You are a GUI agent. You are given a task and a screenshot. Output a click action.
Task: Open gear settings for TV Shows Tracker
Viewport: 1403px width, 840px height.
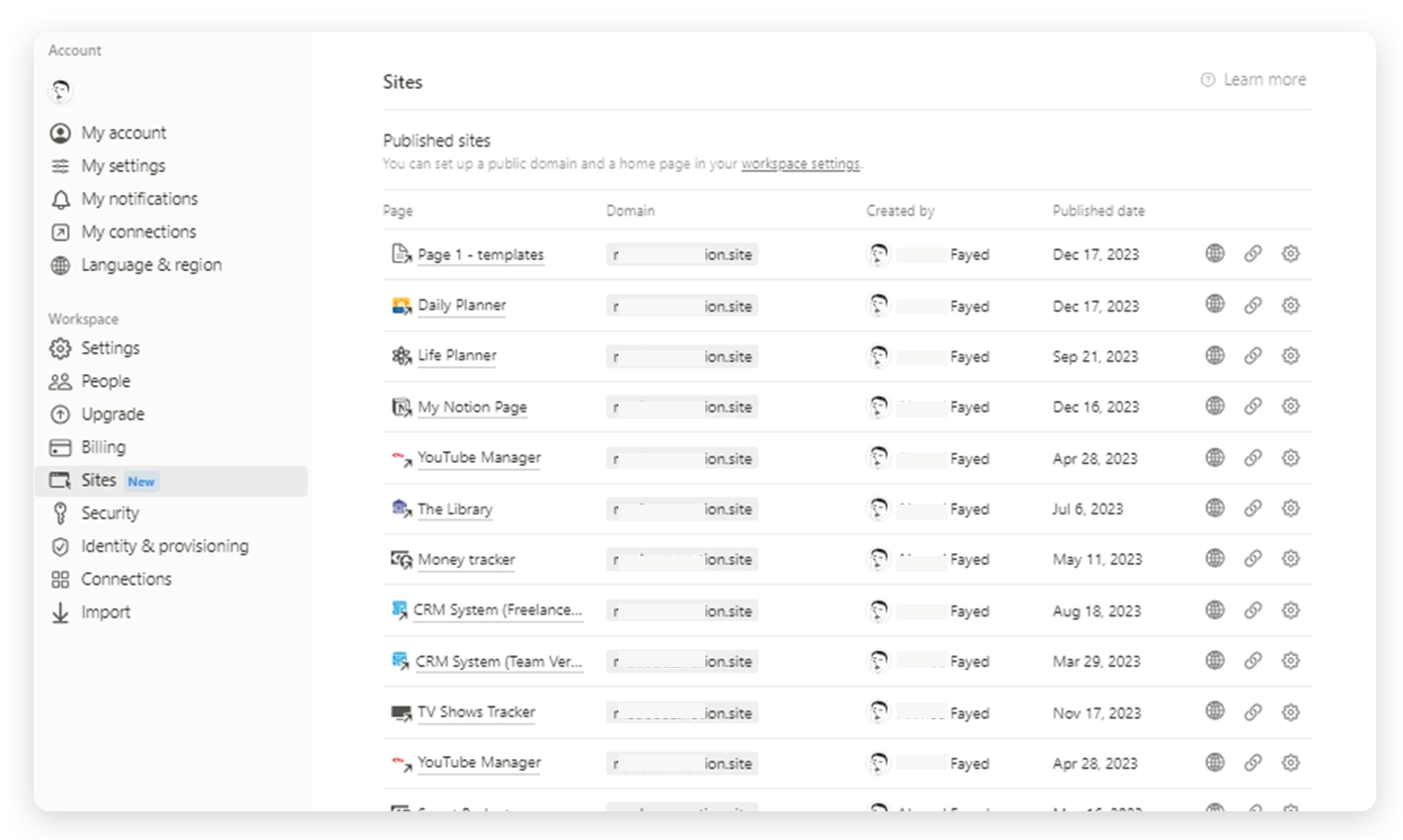pos(1290,711)
